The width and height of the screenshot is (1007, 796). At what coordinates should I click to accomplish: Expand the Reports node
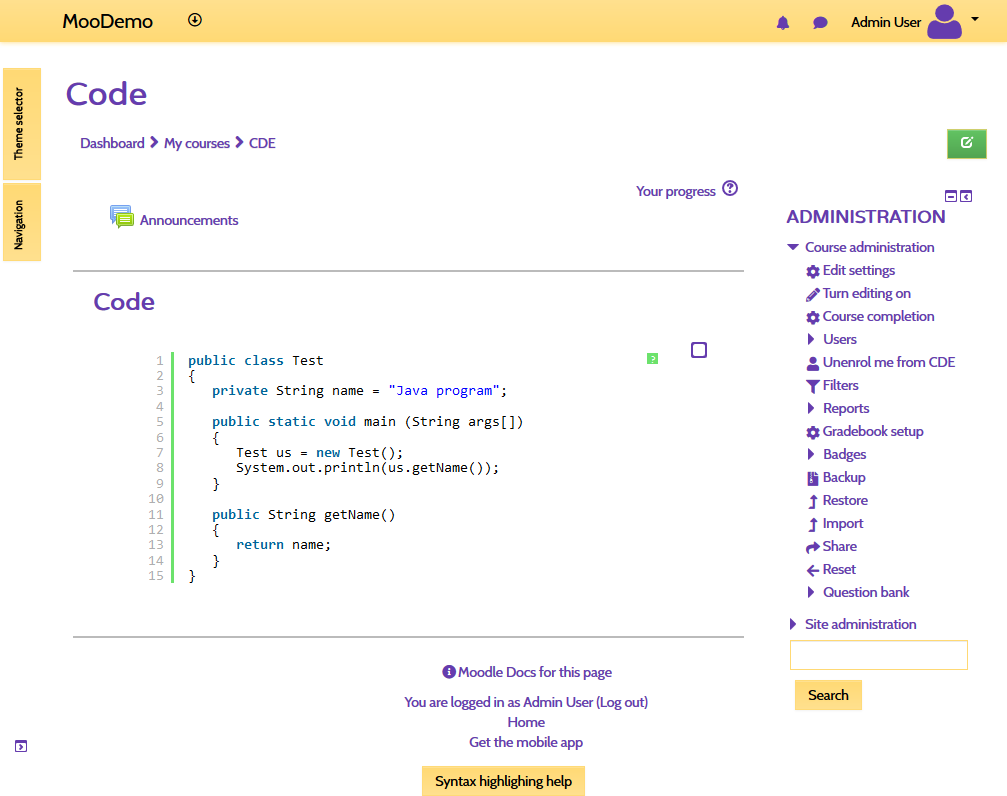pyautogui.click(x=811, y=408)
